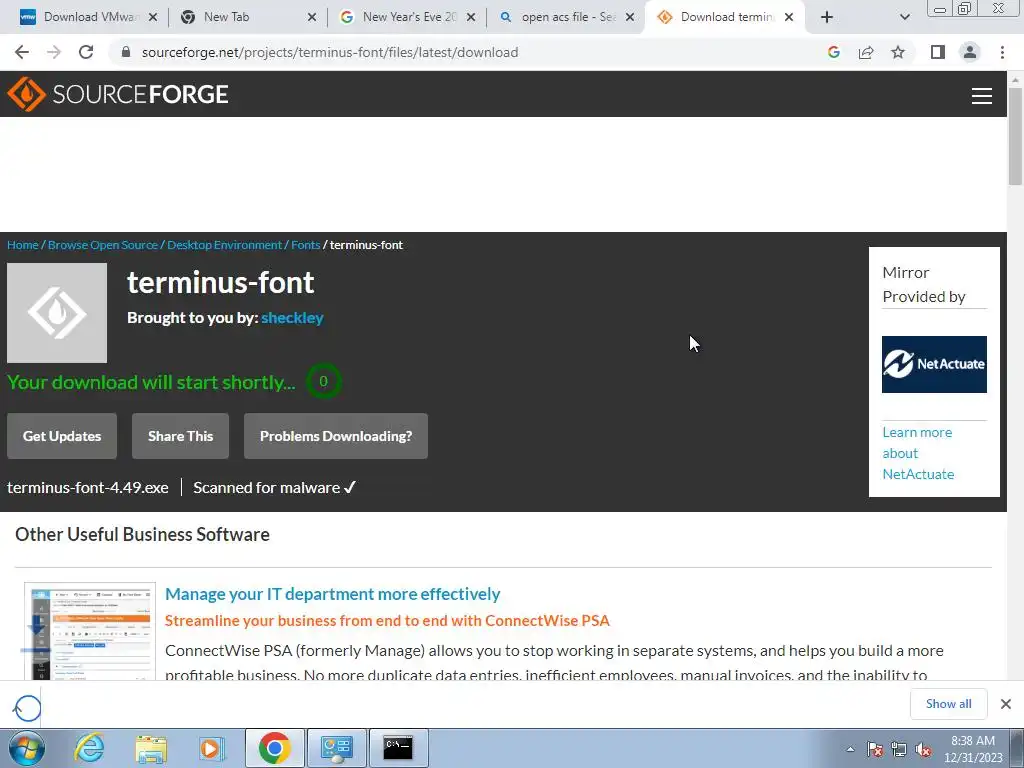This screenshot has height=768, width=1024.
Task: Click Show all downloads
Action: coord(948,703)
